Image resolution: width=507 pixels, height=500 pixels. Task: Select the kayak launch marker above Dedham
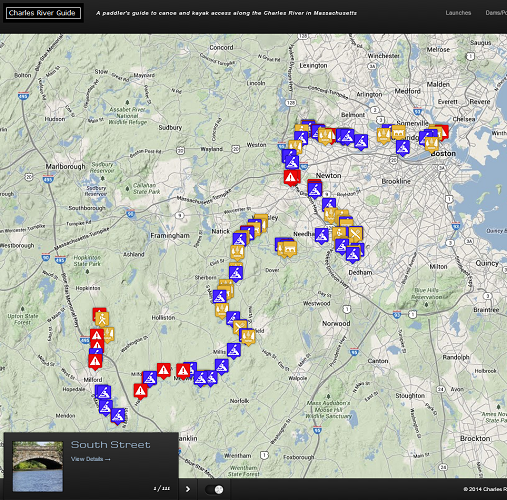pos(353,254)
